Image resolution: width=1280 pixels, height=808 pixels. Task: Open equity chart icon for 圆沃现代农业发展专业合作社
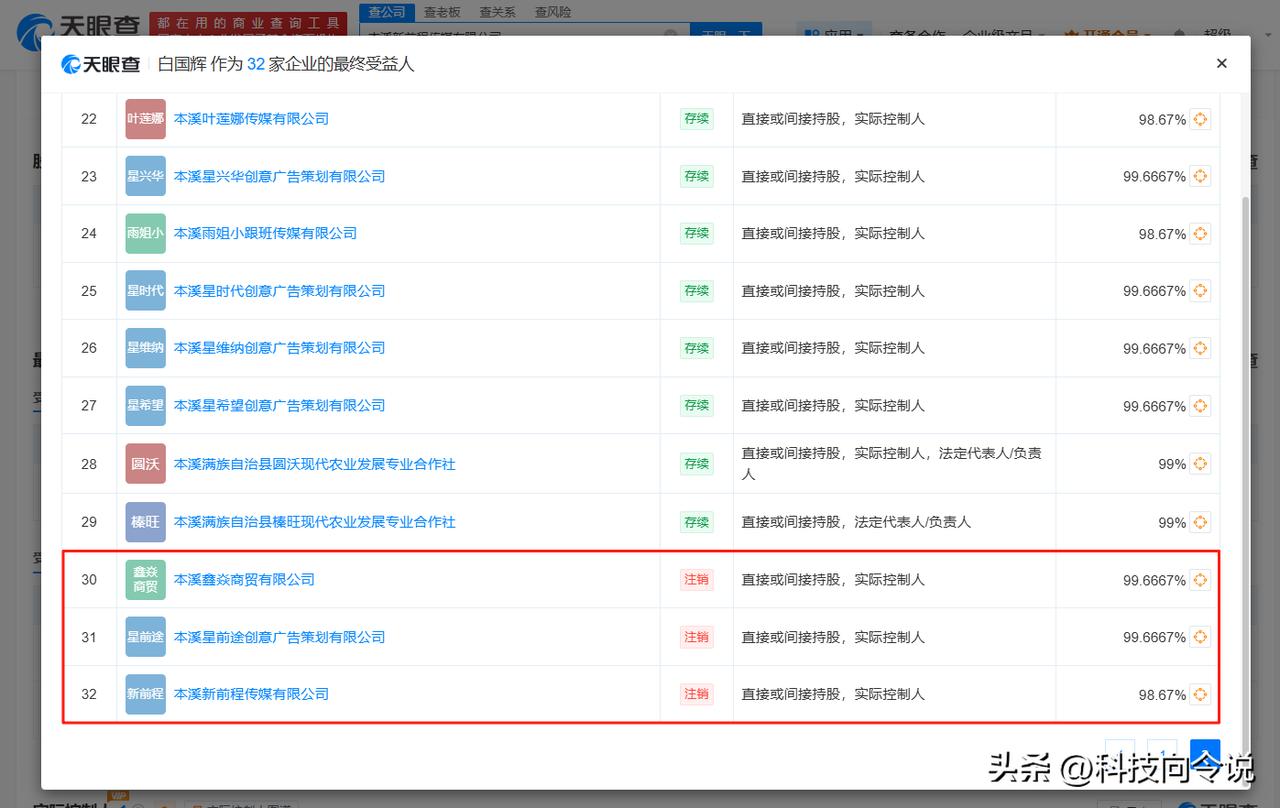[1200, 464]
